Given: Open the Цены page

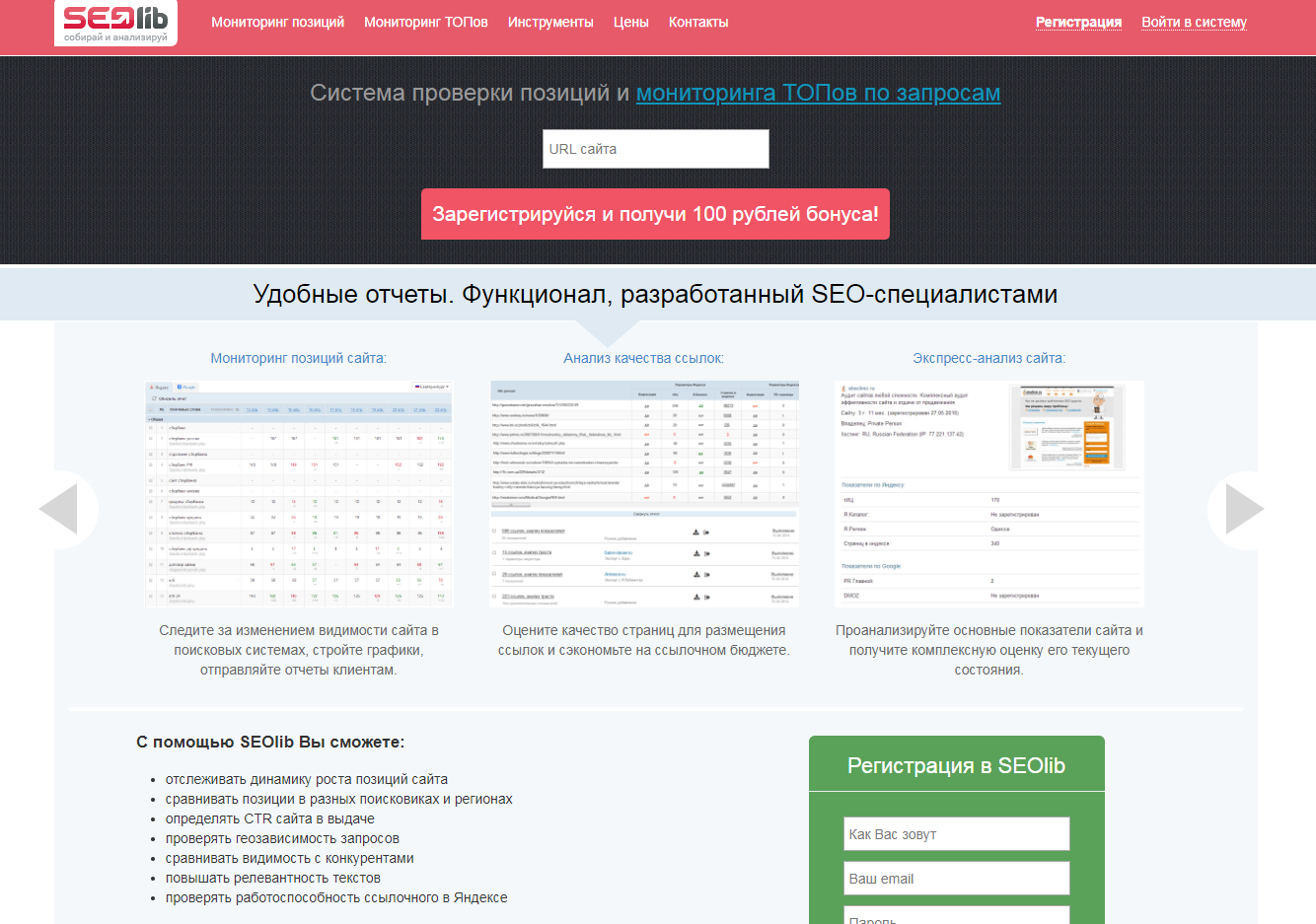Looking at the screenshot, I should click(630, 22).
